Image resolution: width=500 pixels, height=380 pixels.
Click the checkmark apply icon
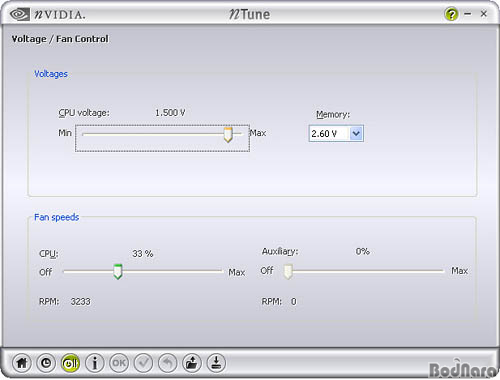click(143, 363)
